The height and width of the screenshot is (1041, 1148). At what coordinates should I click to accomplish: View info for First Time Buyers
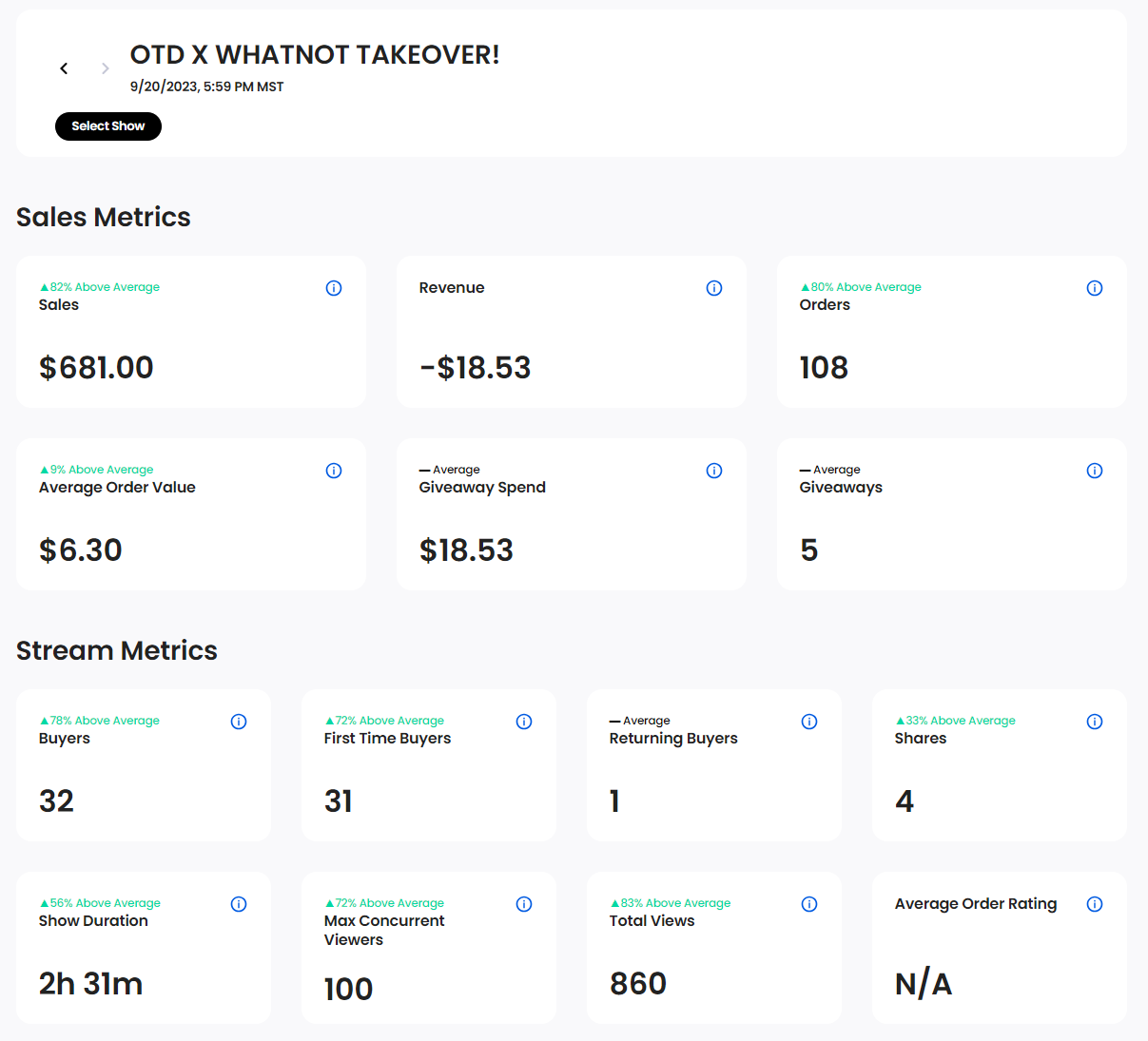click(524, 722)
